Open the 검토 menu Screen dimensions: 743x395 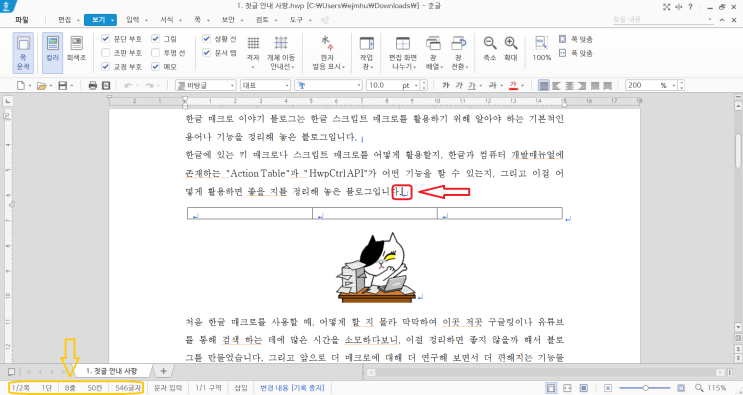[262, 20]
